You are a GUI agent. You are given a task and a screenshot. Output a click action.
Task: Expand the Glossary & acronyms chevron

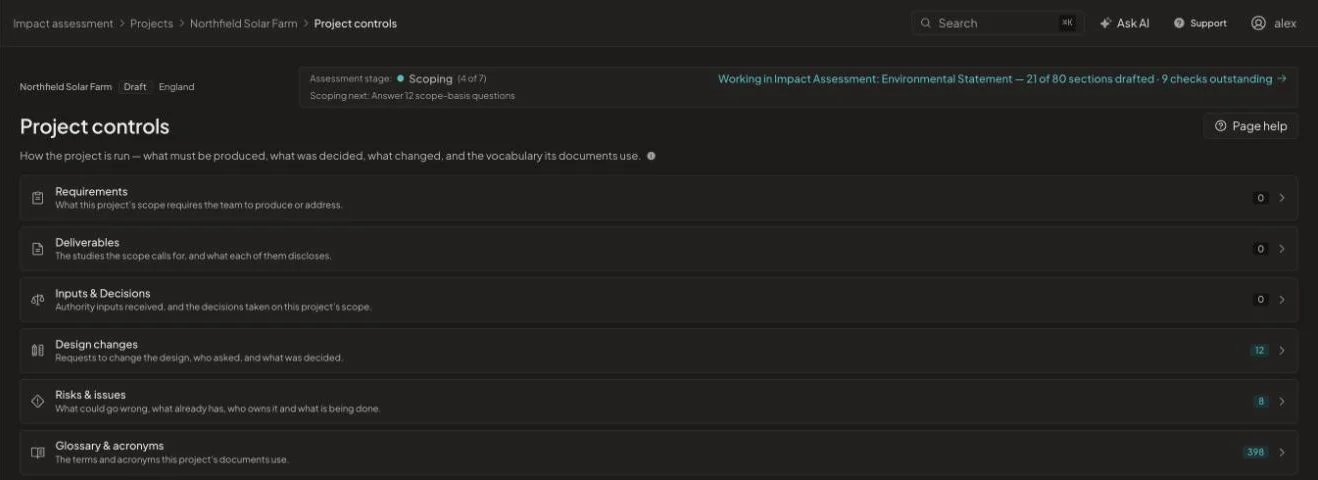tap(1282, 452)
